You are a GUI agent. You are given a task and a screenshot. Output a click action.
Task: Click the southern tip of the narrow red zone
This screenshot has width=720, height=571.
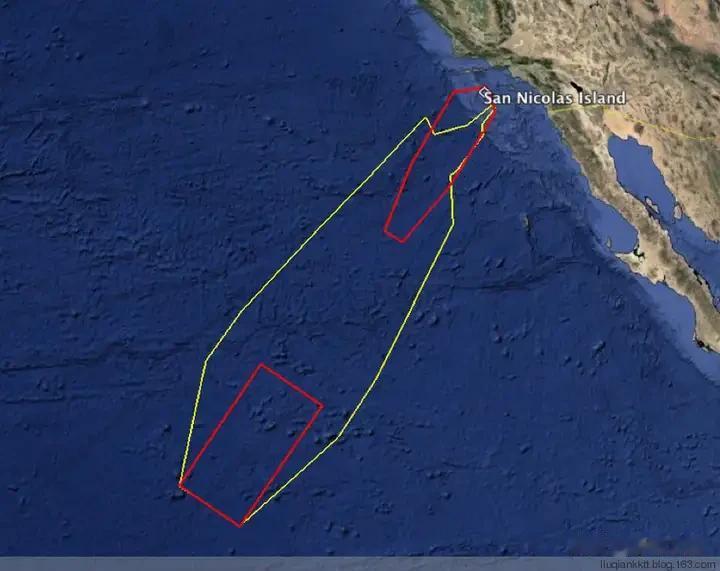402,241
